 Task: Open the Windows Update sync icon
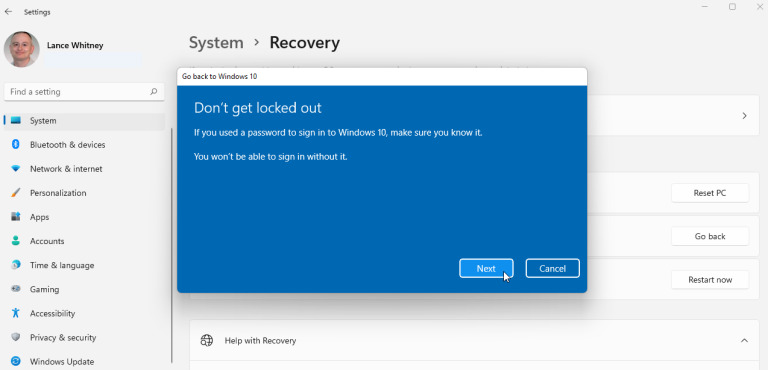[x=16, y=362]
